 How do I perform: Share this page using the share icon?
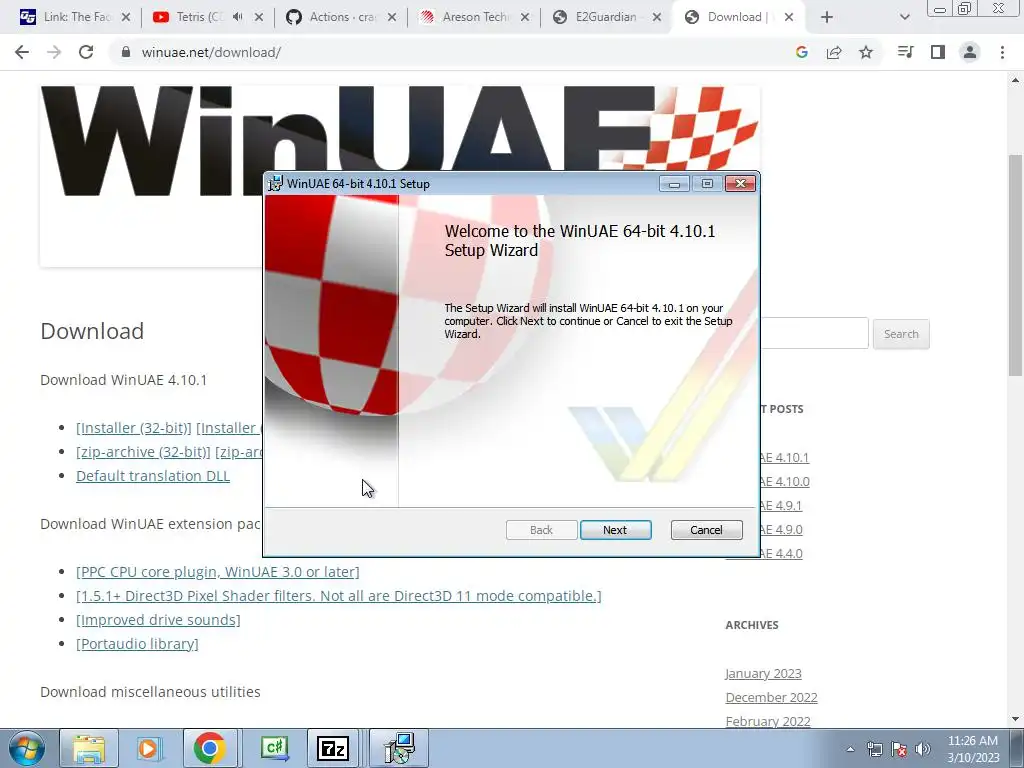(834, 52)
